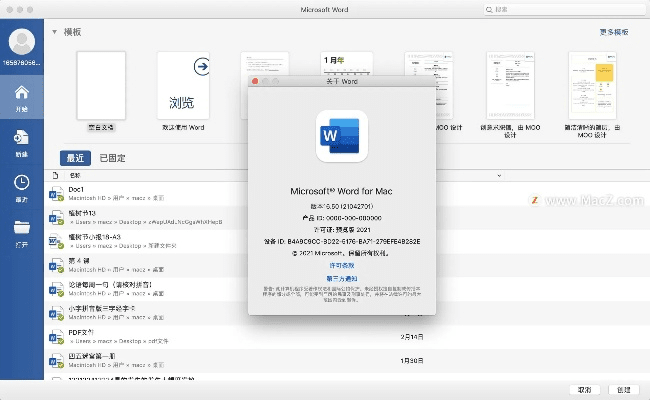Switch to the 已固定 pinned tab

click(x=112, y=158)
